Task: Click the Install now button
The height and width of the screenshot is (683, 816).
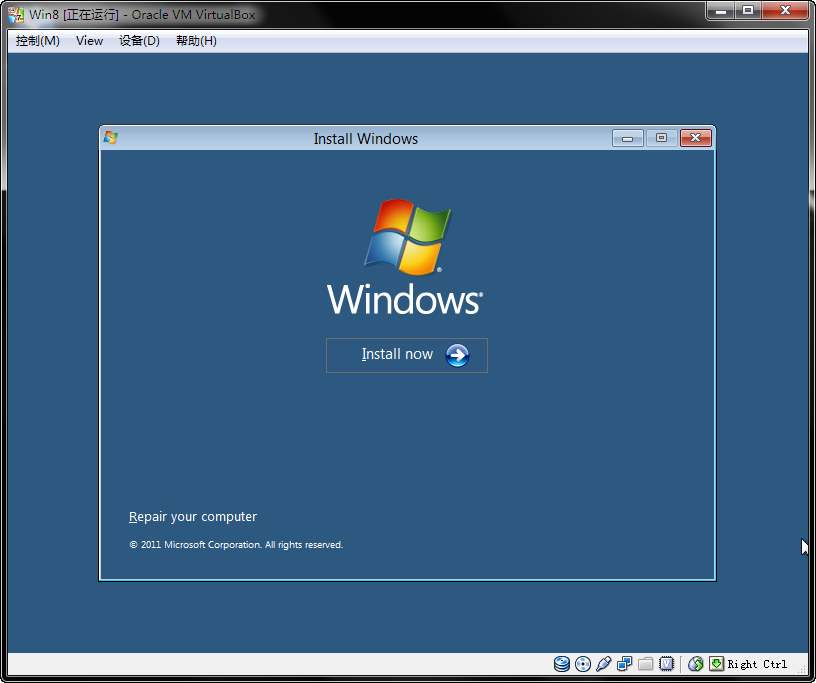Action: pyautogui.click(x=406, y=355)
